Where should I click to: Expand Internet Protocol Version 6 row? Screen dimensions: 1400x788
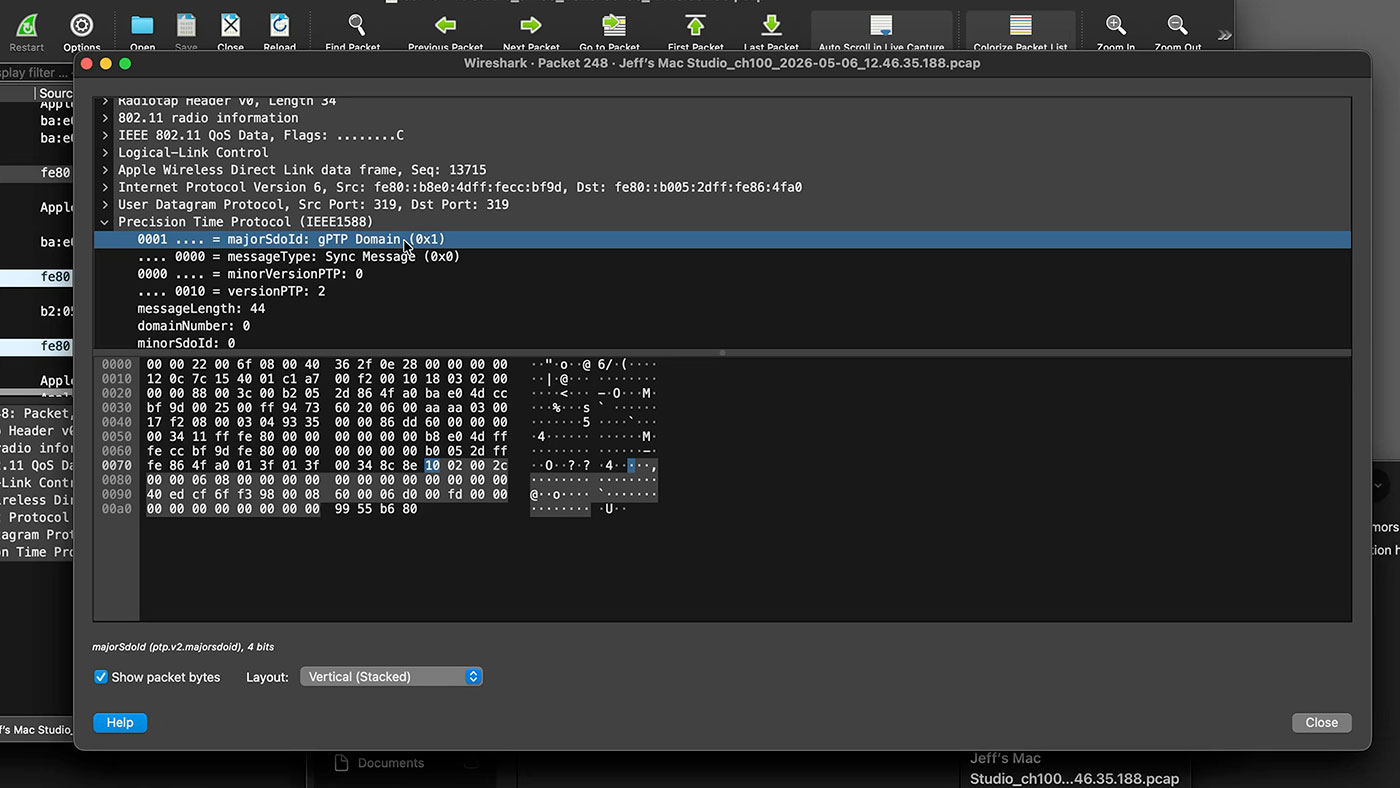pos(105,187)
